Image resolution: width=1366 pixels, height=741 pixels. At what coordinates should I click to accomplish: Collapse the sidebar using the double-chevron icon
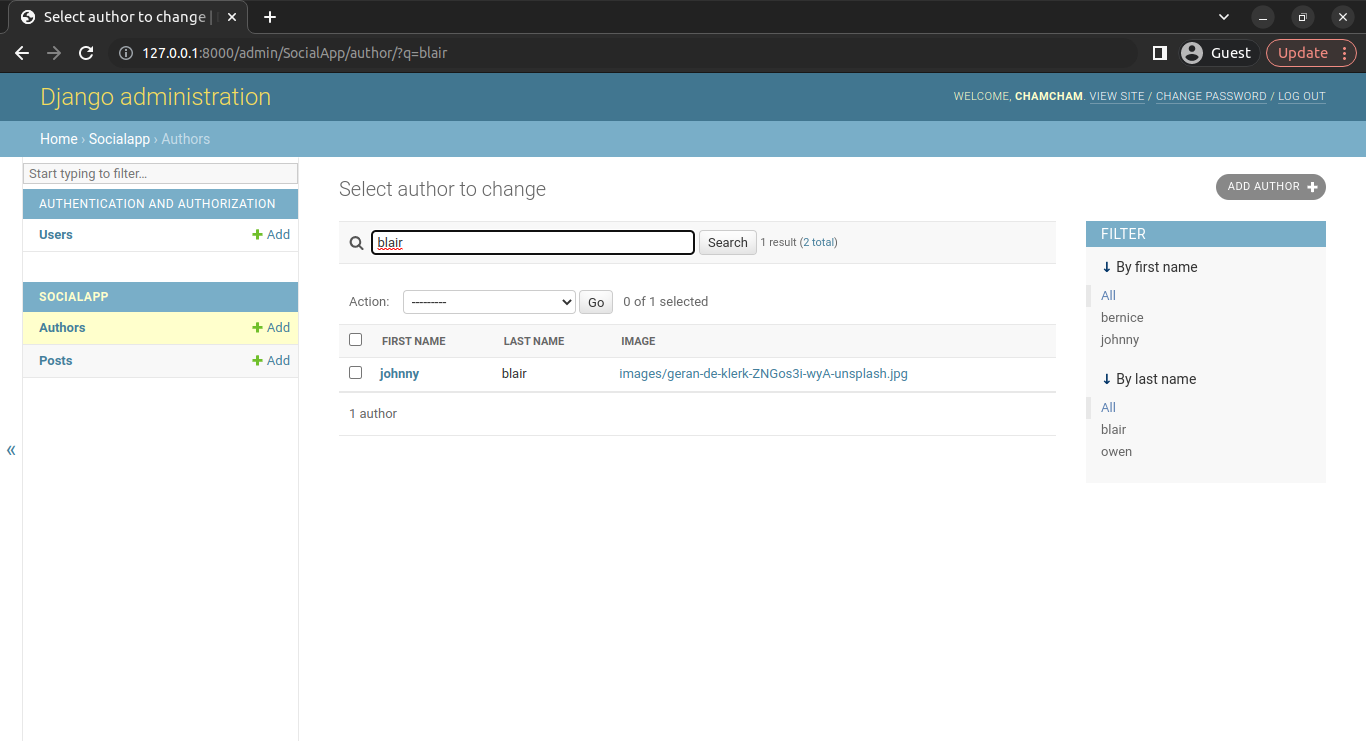[11, 450]
